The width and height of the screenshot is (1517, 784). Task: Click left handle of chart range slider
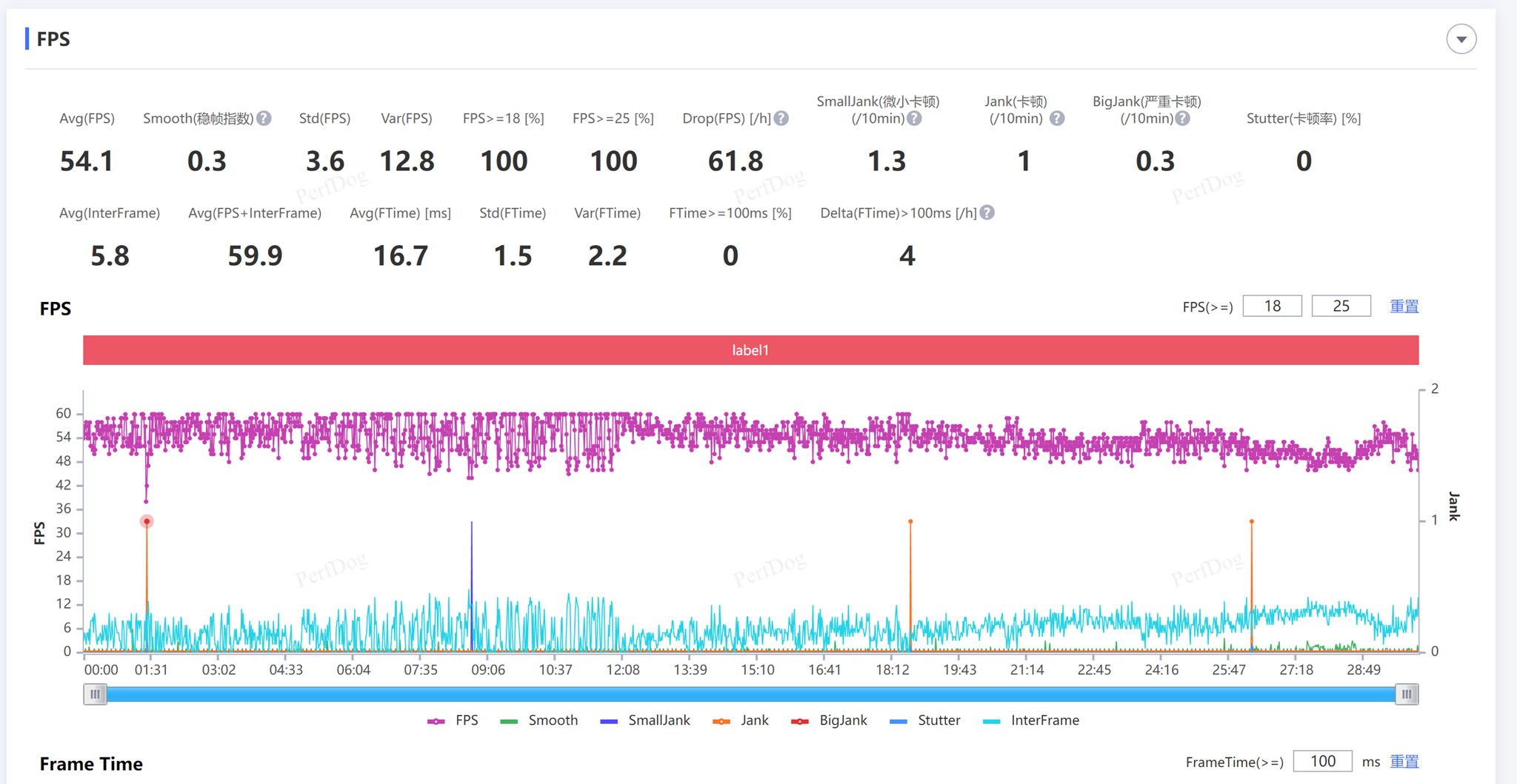point(95,694)
